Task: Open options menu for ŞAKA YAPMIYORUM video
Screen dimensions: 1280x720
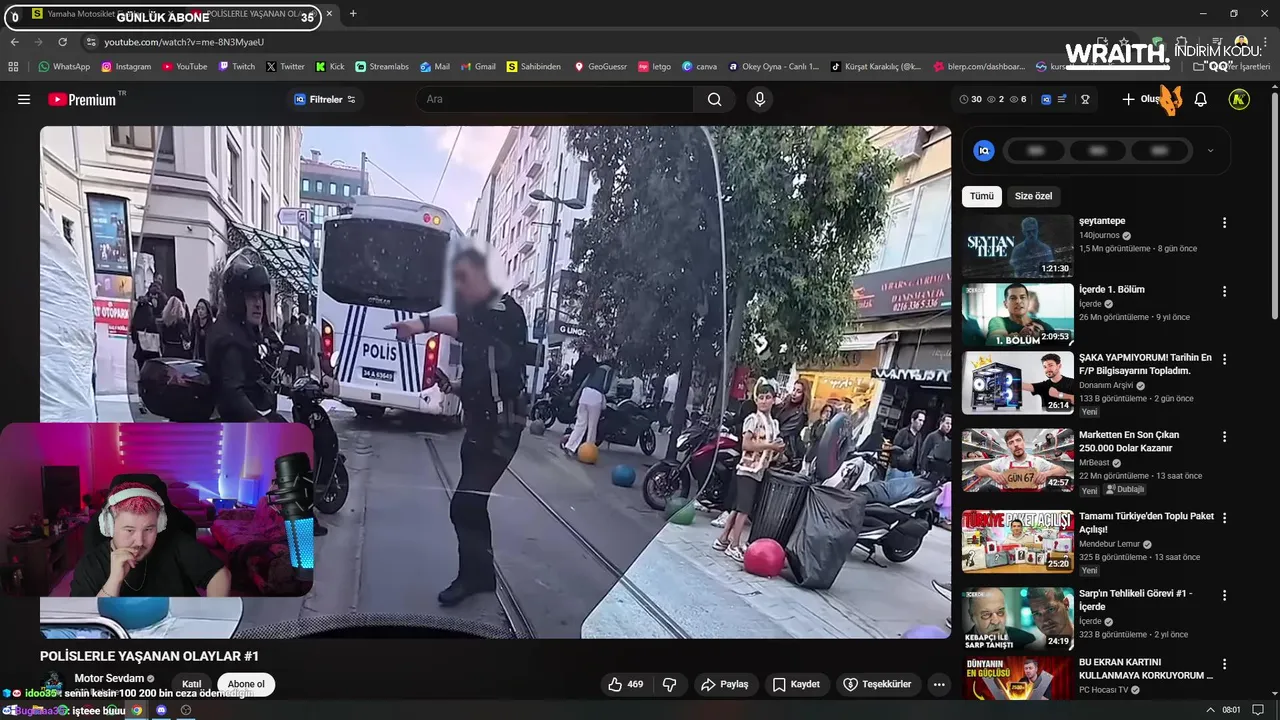Action: (1224, 359)
